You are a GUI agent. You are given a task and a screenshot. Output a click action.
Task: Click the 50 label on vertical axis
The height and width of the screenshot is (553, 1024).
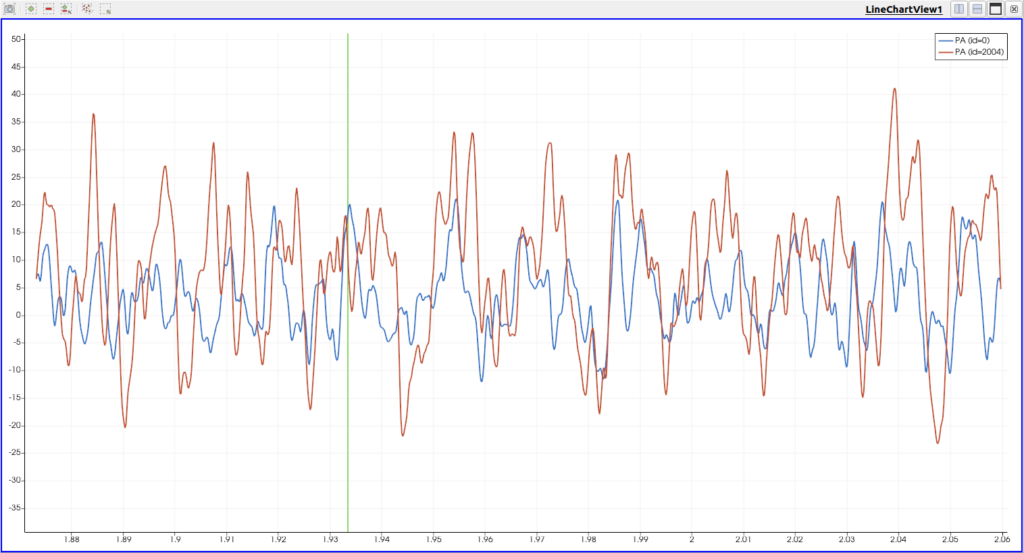tap(16, 39)
